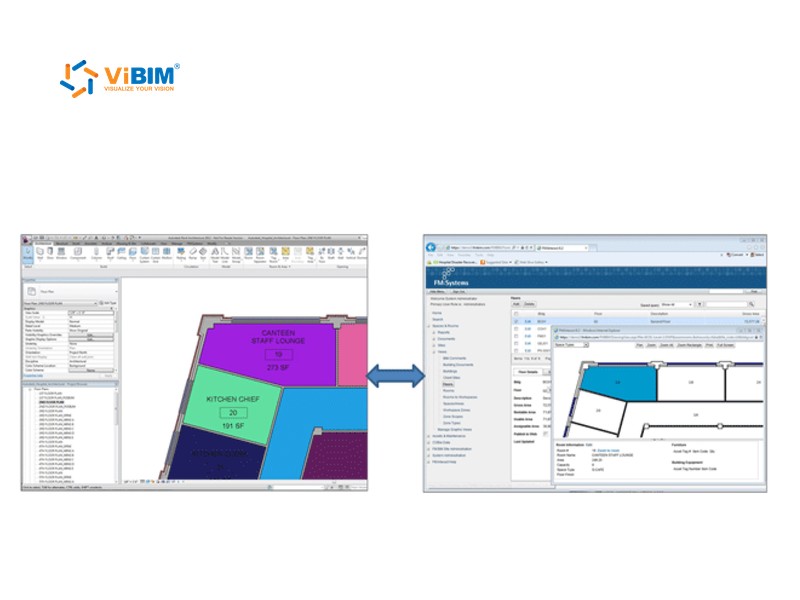
Task: Pick the Window tool in Revit ribbon
Action: point(61,254)
